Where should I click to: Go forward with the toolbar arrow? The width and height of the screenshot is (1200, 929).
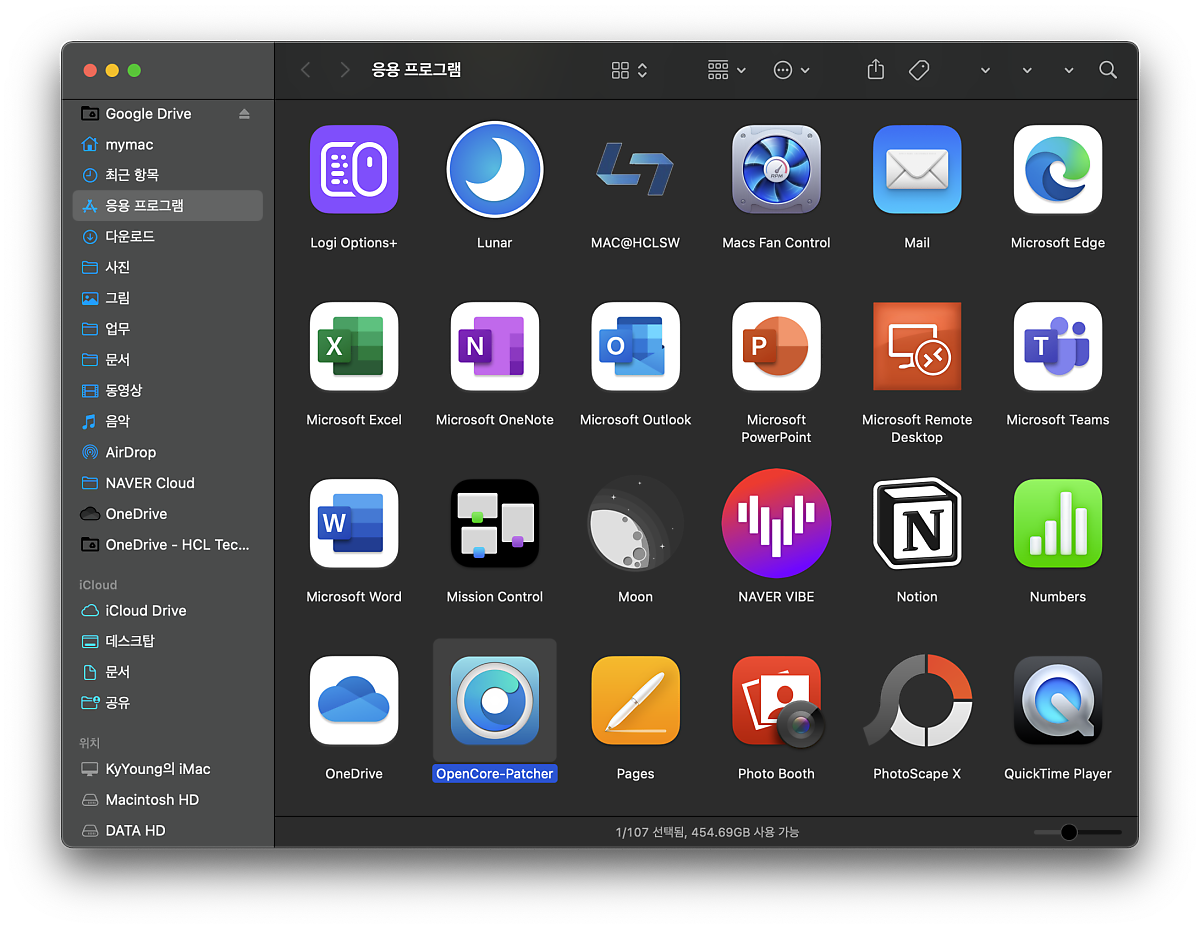click(x=345, y=70)
